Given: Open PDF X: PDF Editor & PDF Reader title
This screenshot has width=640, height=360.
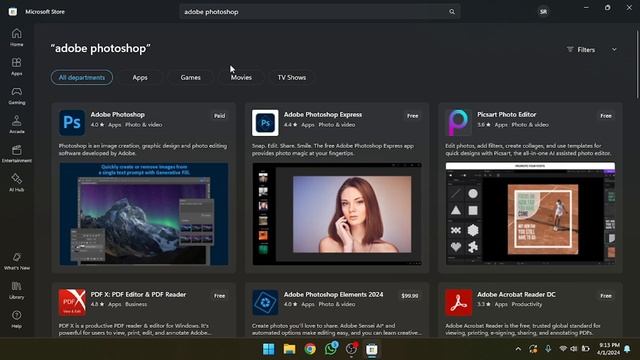Looking at the screenshot, I should point(138,295).
